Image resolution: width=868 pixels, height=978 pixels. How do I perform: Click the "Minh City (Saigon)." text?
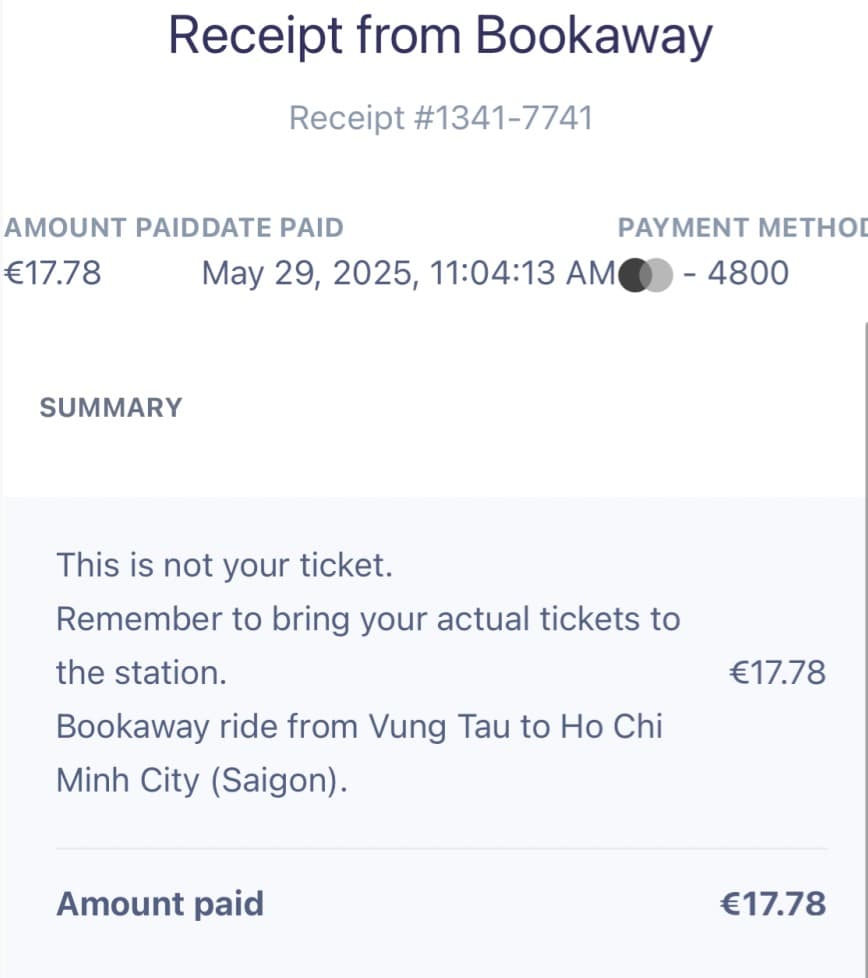coord(201,780)
